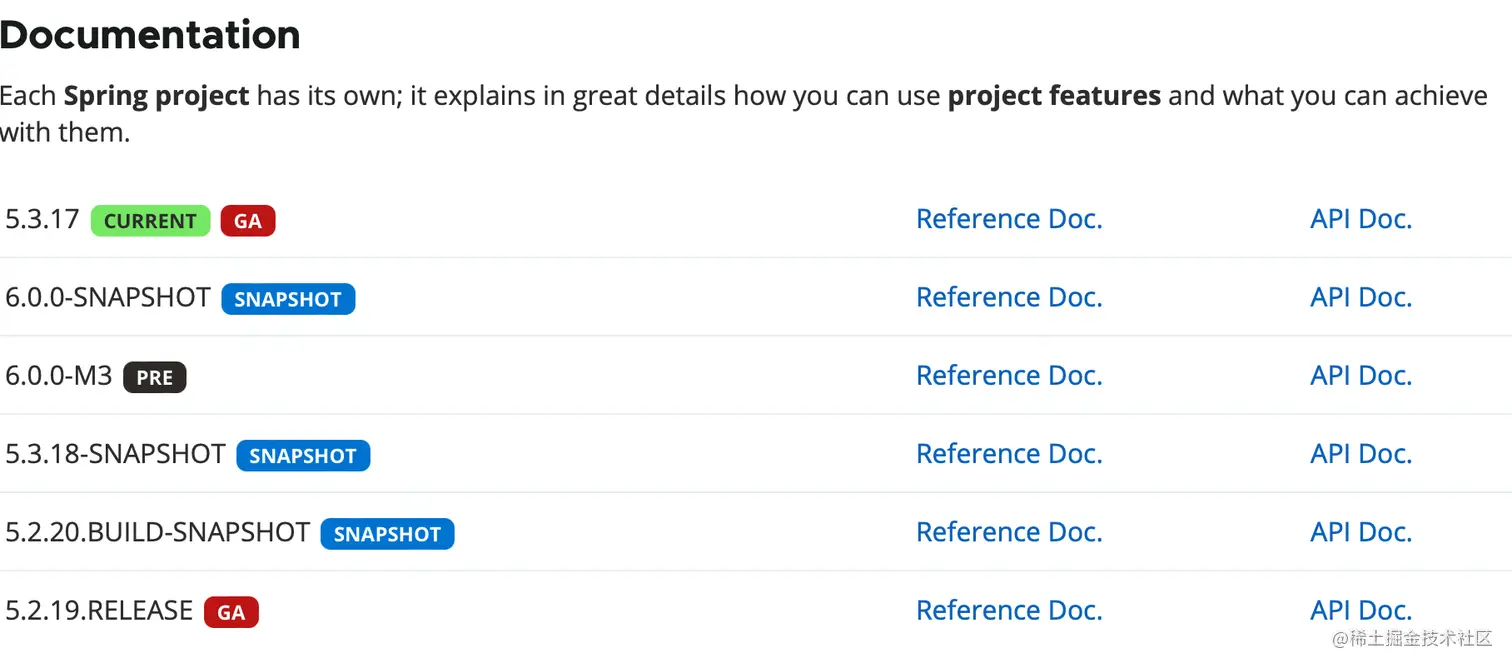Open Reference Doc. for 5.2.20.BUILD-SNAPSHOT
The image size is (1512, 668).
pyautogui.click(x=1008, y=532)
